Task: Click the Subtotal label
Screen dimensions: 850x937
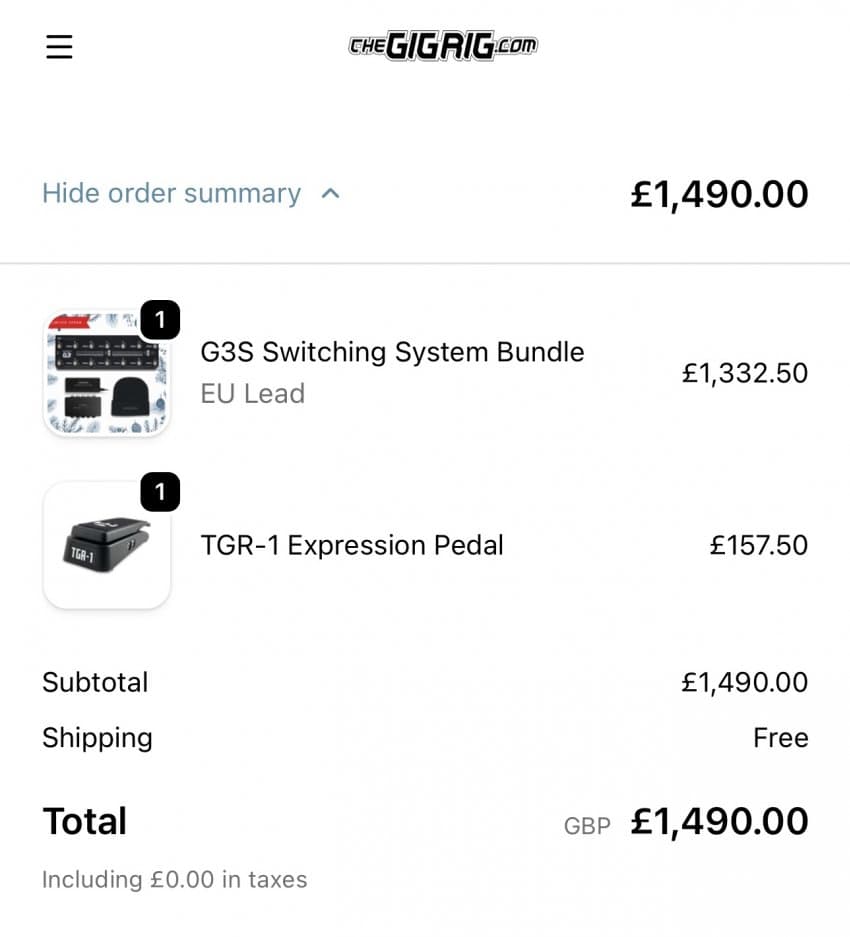Action: (x=95, y=682)
